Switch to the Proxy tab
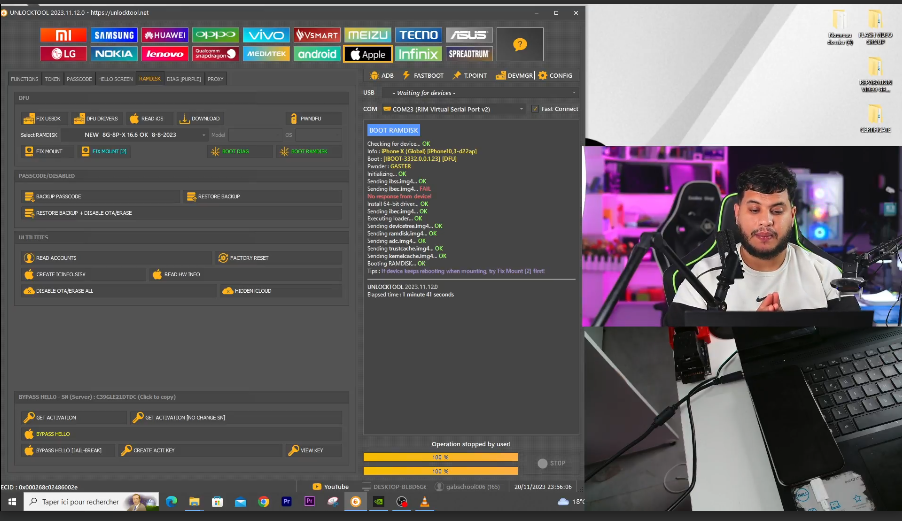This screenshot has height=521, width=902. (215, 79)
